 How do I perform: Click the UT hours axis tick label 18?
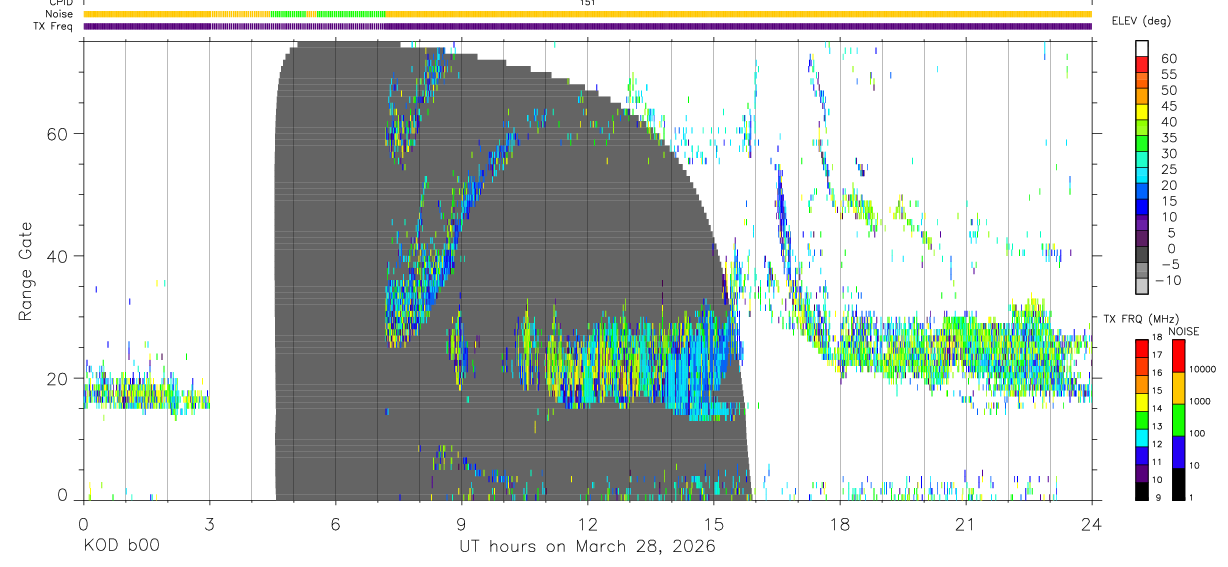[839, 524]
